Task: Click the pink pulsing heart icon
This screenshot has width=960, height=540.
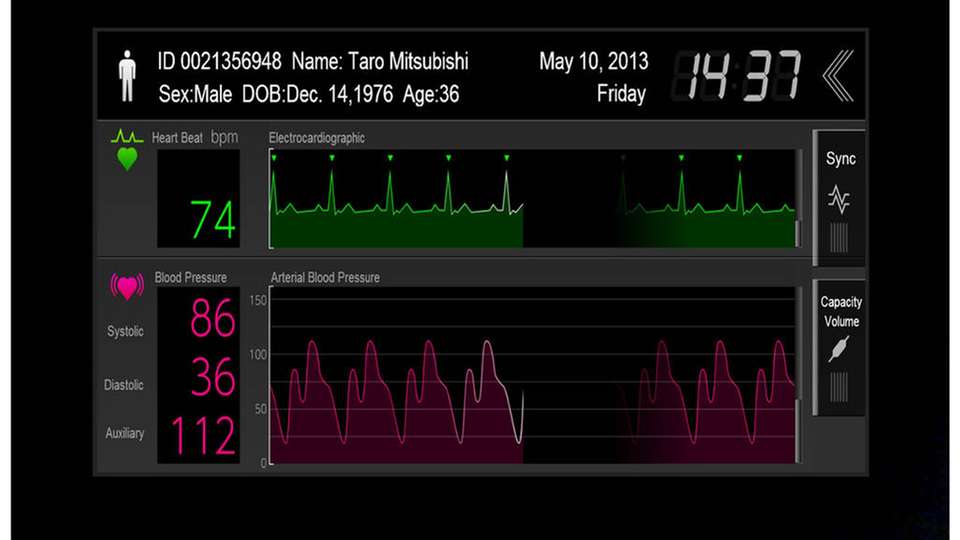Action: click(127, 286)
